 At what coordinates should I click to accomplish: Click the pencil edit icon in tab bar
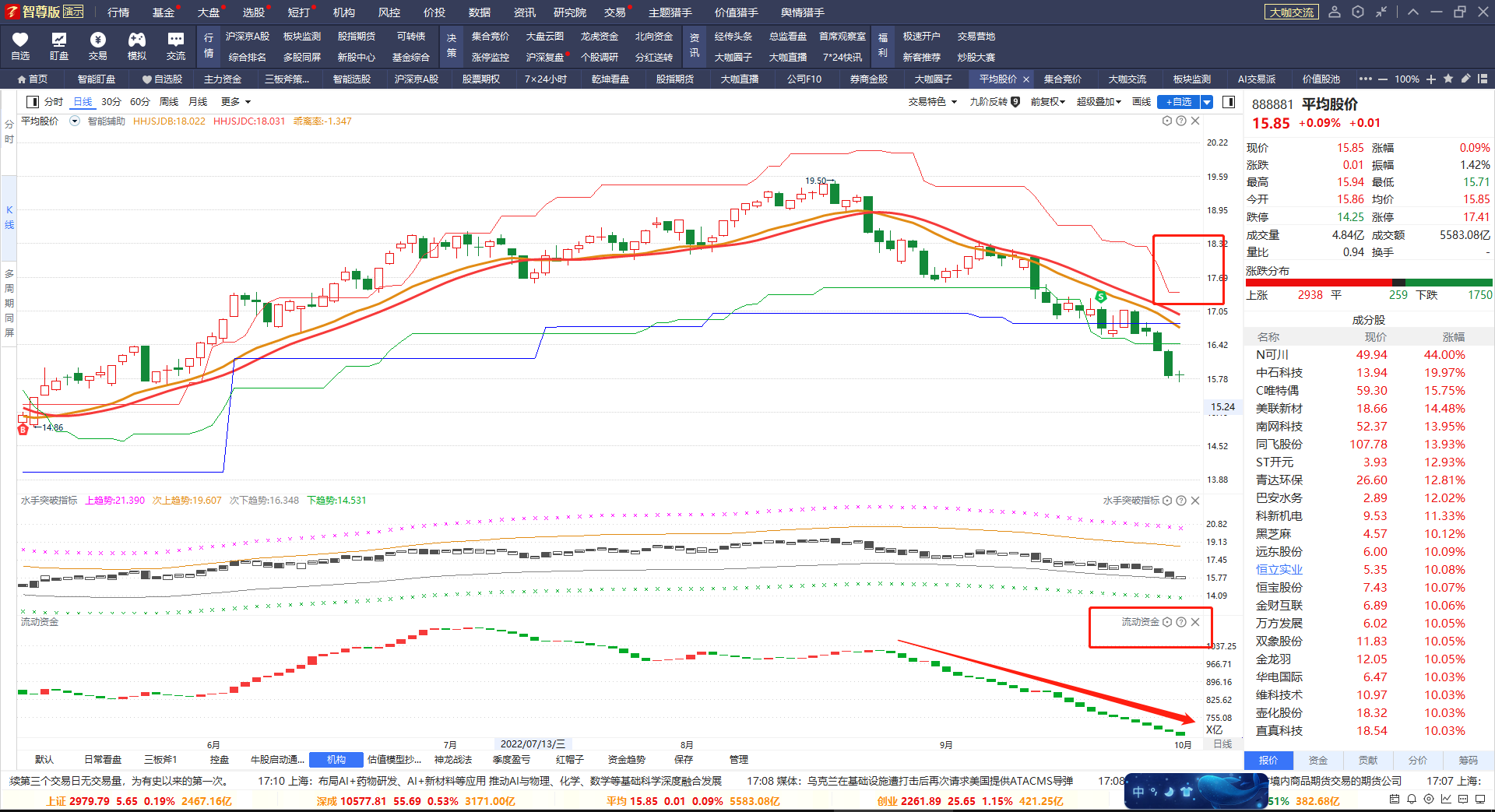coord(1465,79)
